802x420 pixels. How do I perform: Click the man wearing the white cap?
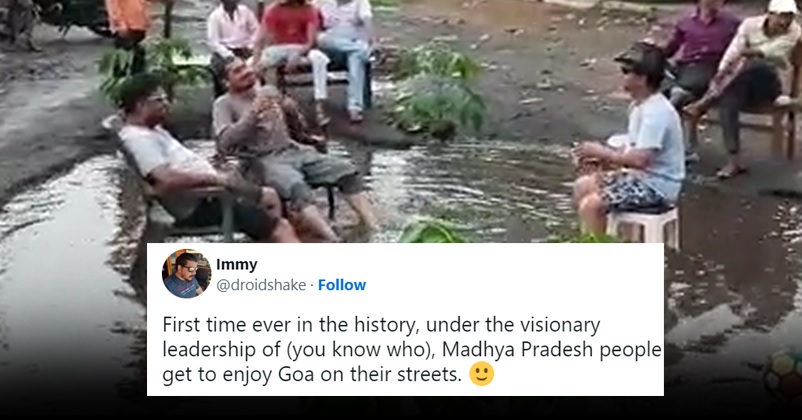click(x=747, y=82)
